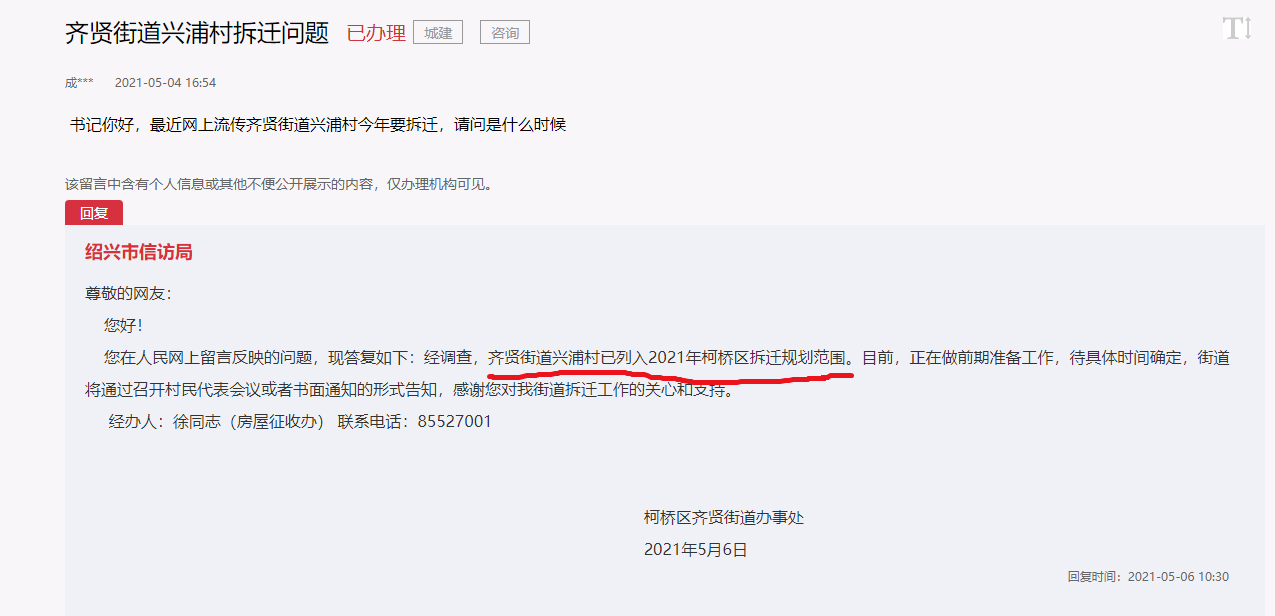Select the 城建 category tag
Image resolution: width=1275 pixels, height=616 pixels.
coord(438,32)
